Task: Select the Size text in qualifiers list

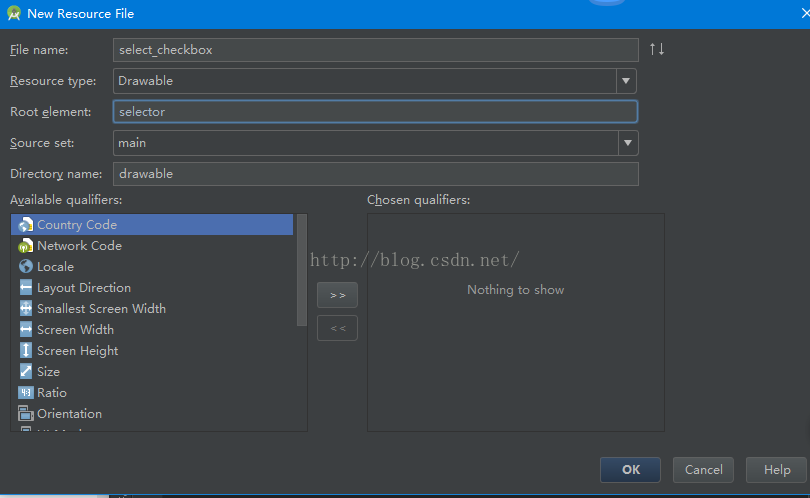Action: click(49, 371)
